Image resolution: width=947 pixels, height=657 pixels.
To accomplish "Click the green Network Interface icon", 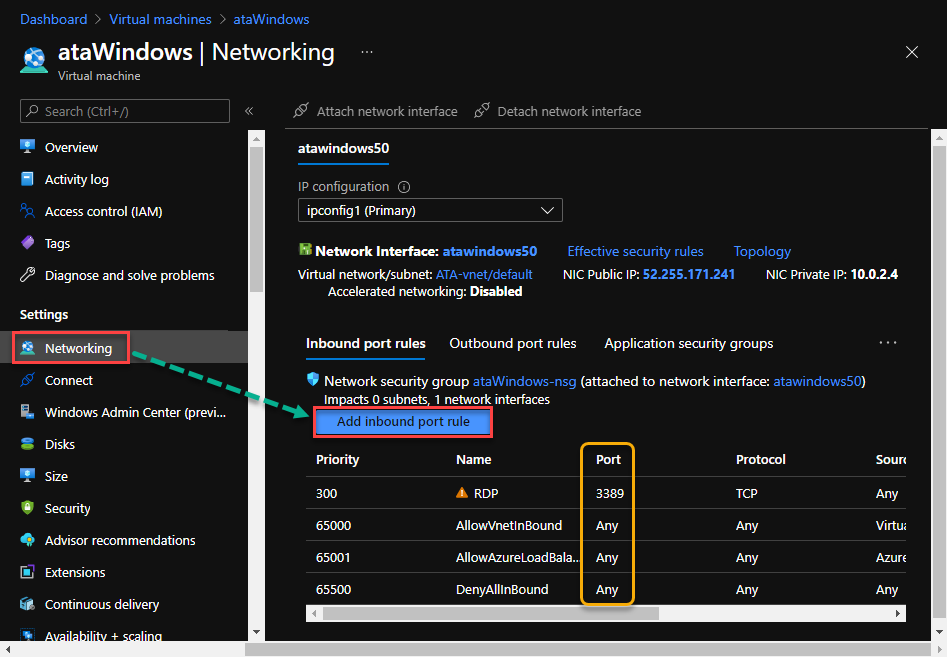I will point(305,249).
